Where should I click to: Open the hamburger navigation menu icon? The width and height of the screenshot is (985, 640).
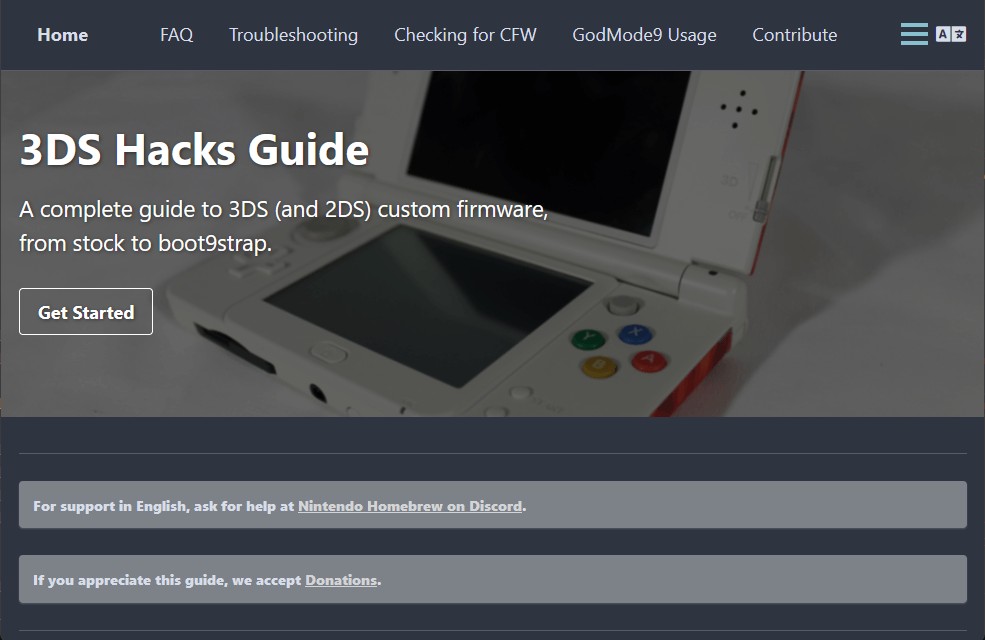coord(914,34)
